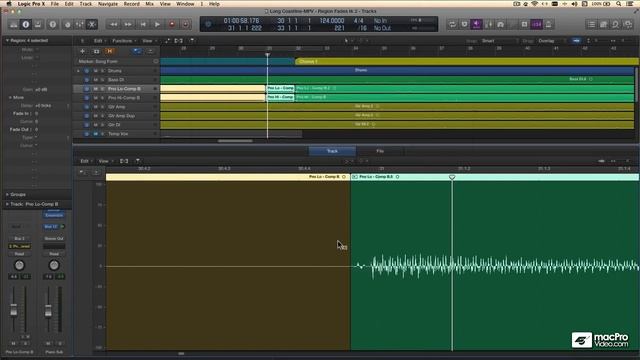Open tracks area Edit menu
Image resolution: width=640 pixels, height=360 pixels.
[x=99, y=41]
